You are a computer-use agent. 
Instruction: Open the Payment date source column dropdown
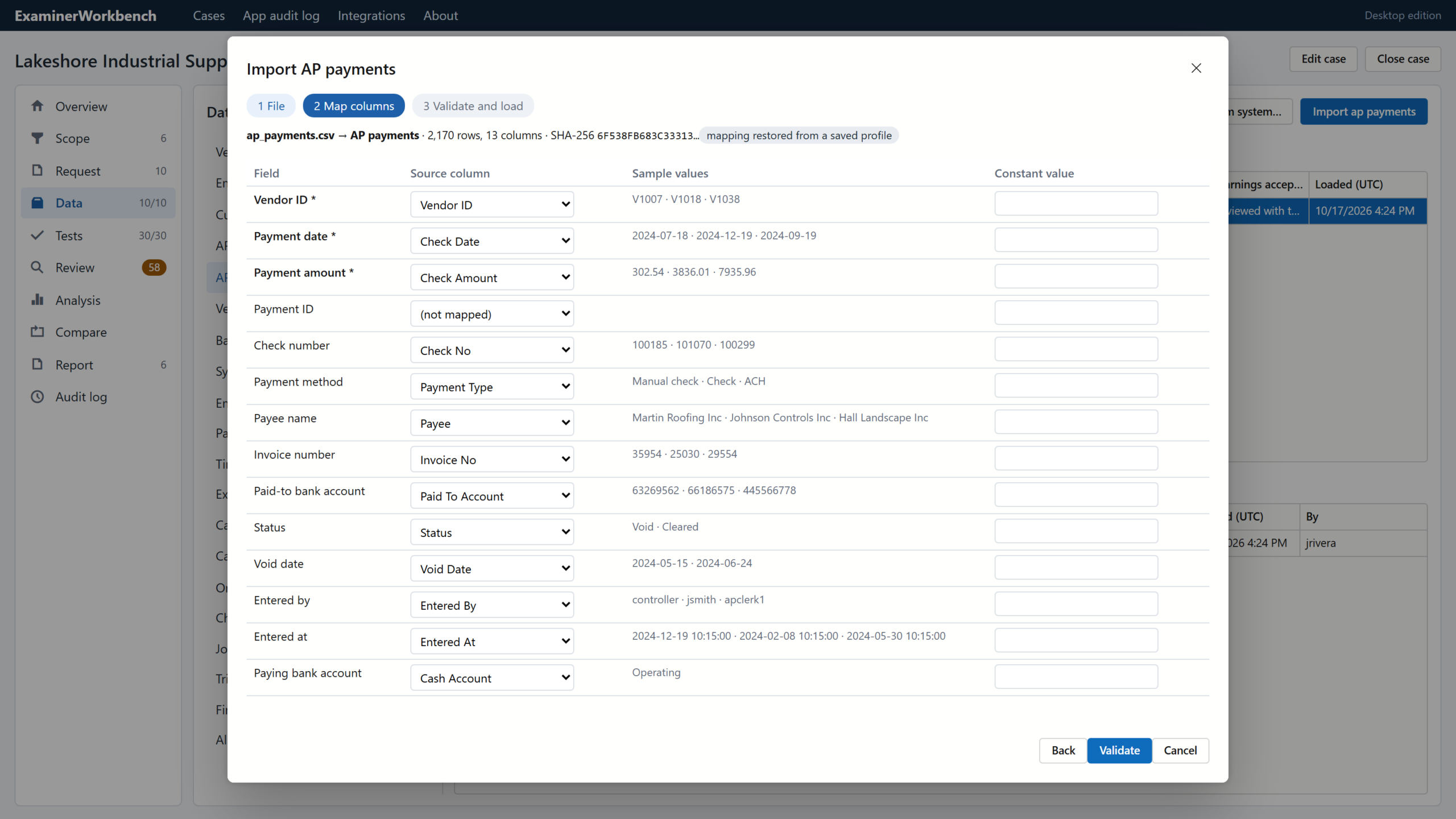click(492, 241)
